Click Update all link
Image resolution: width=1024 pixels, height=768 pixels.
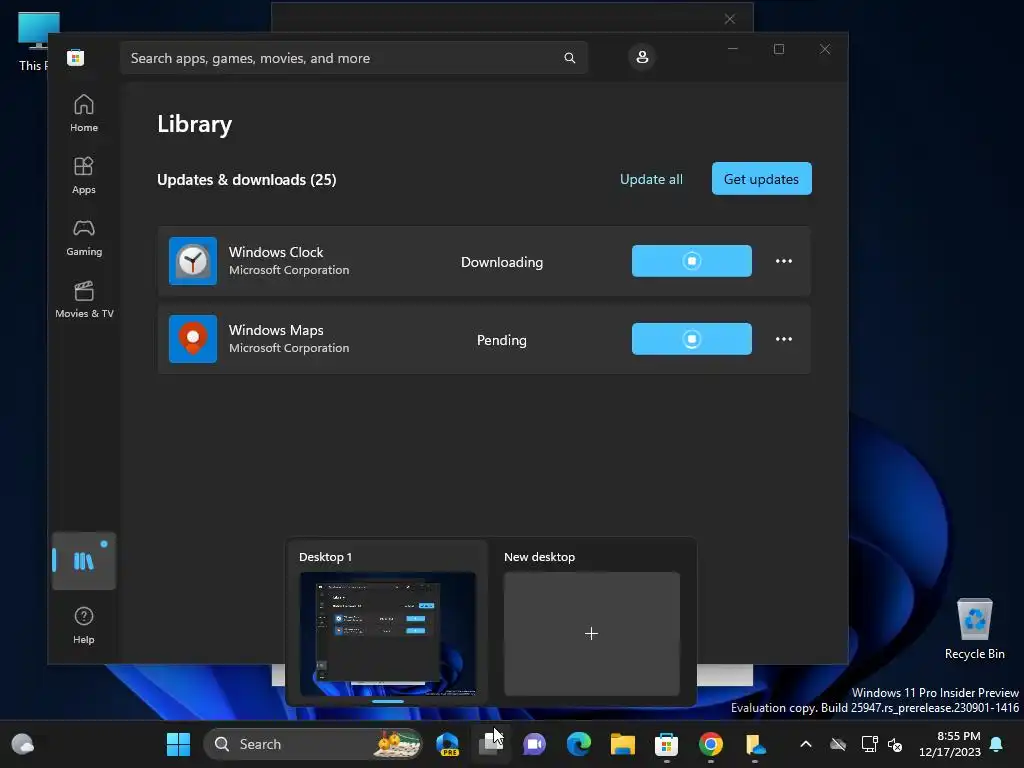click(x=651, y=179)
